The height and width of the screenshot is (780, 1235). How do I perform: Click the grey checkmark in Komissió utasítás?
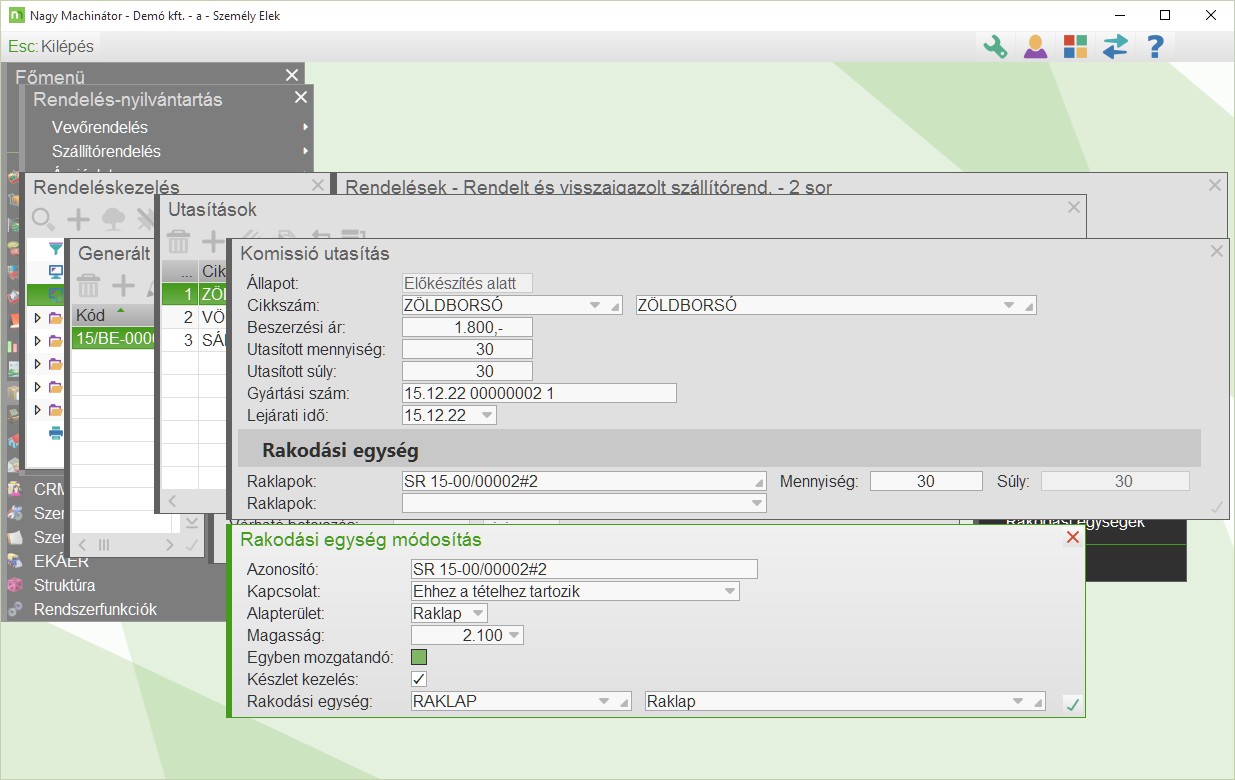click(1217, 507)
